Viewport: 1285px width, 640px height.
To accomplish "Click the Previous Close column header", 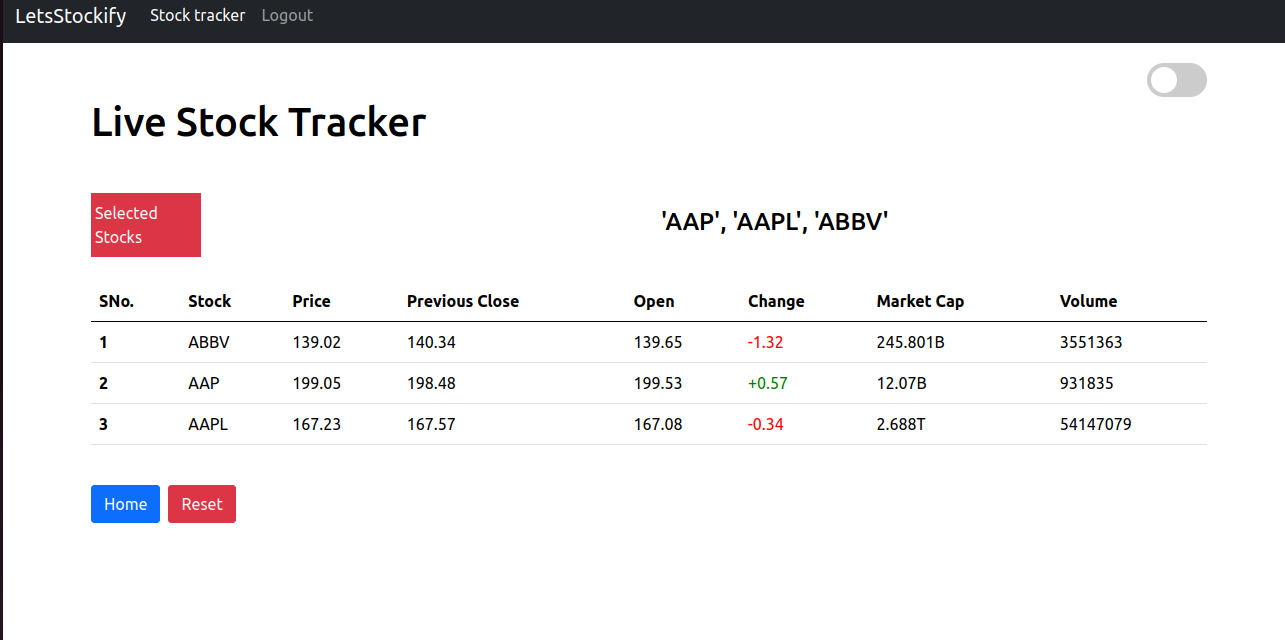I will 463,301.
